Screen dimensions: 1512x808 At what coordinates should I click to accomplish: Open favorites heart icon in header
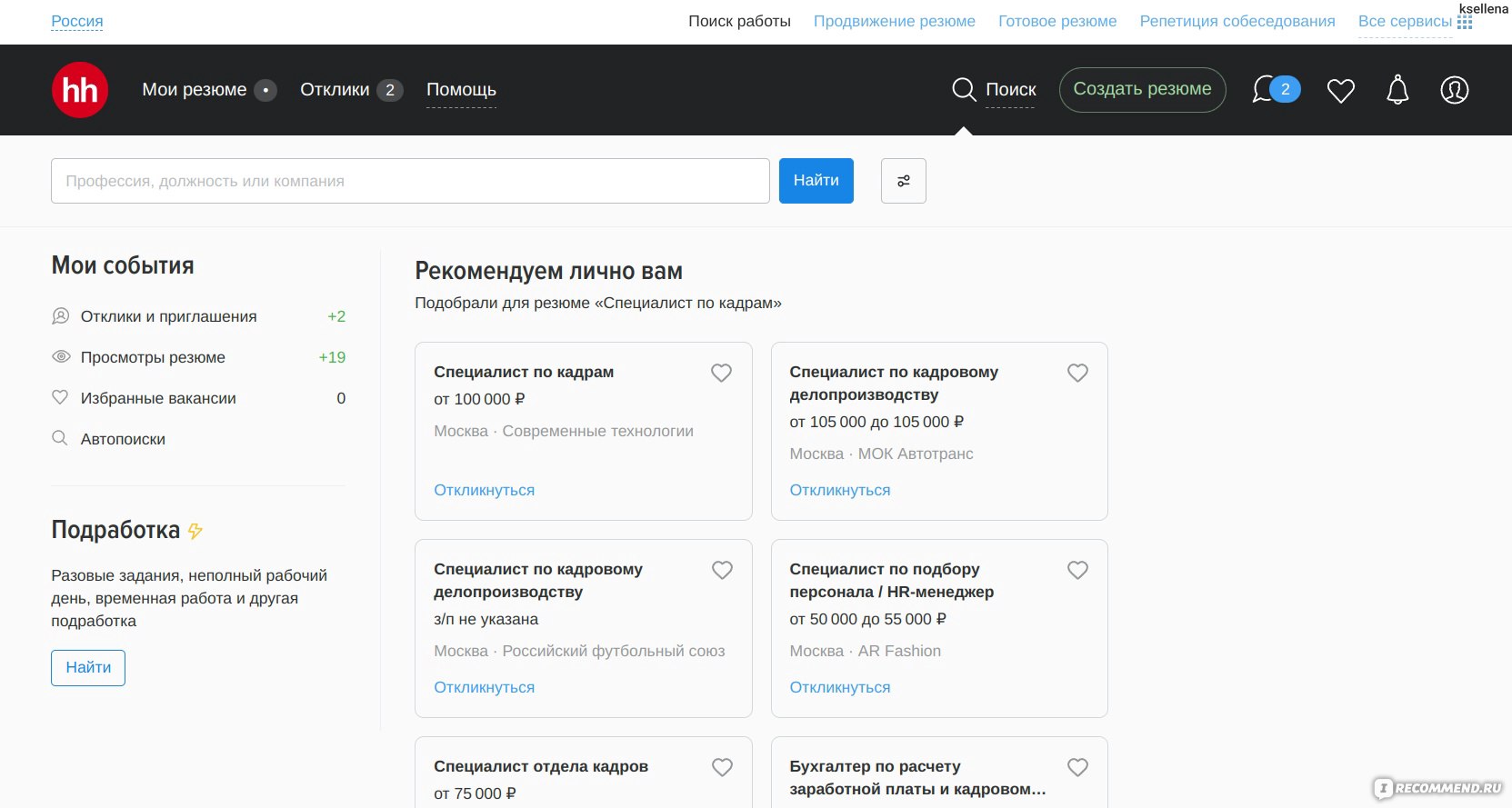click(1340, 90)
